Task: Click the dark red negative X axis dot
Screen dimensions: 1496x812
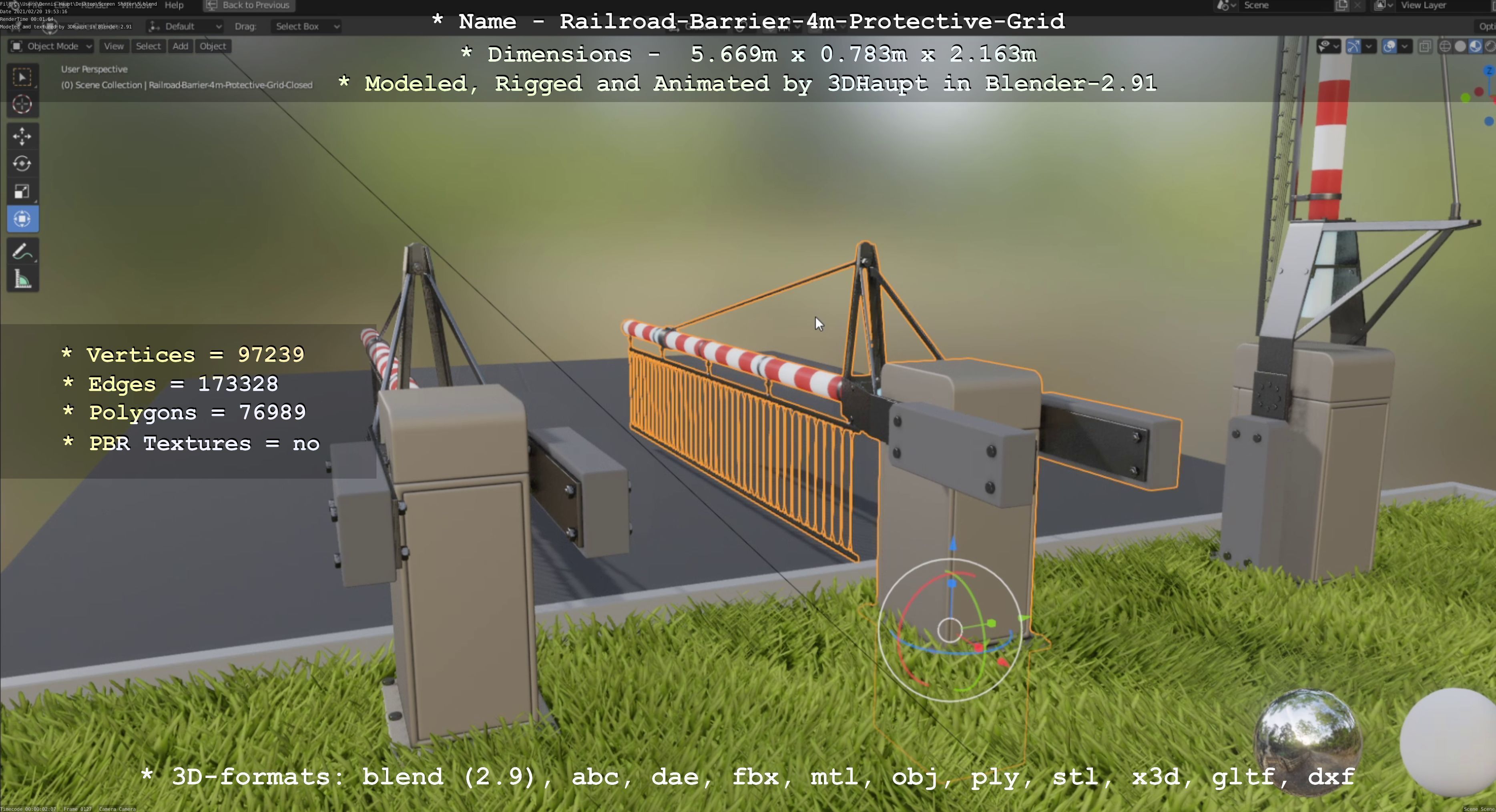Action: coord(1479,92)
